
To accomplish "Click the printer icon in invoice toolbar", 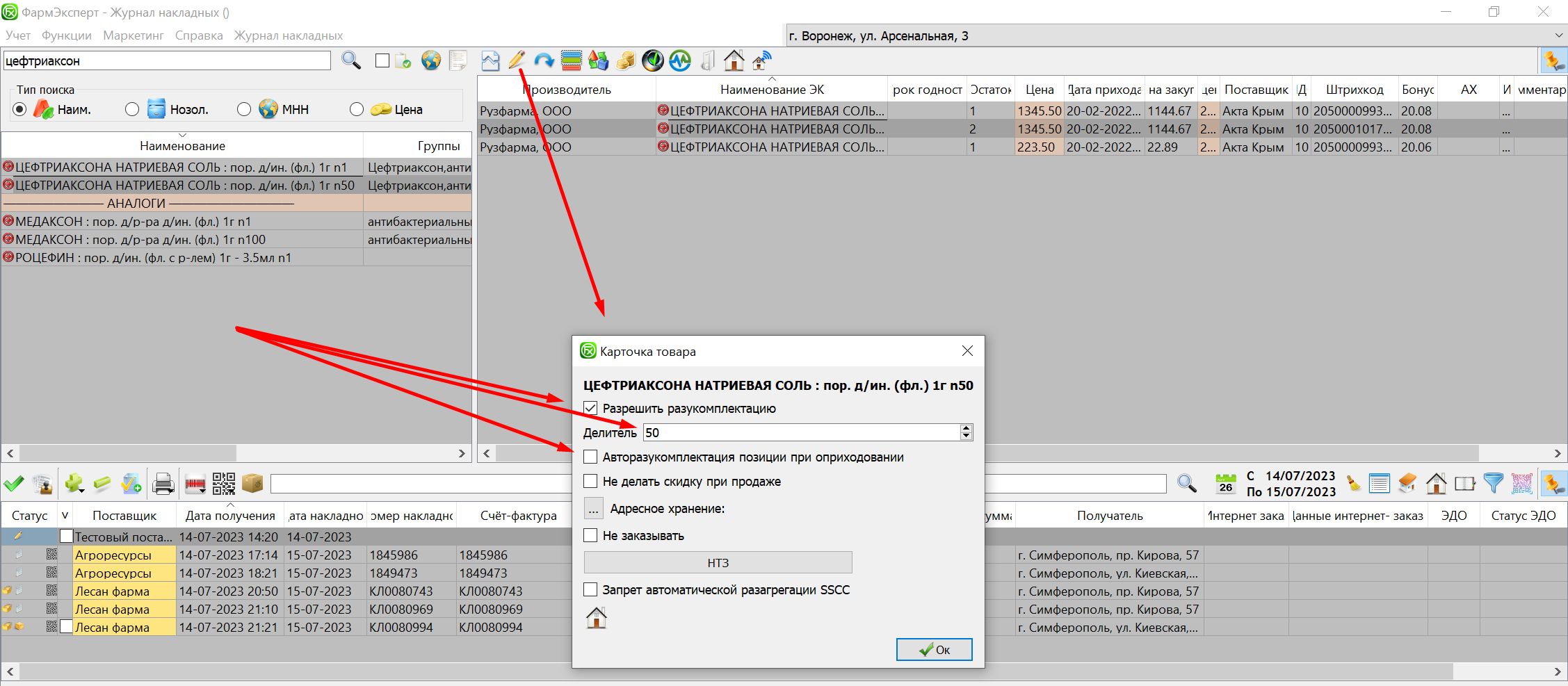I will click(163, 483).
